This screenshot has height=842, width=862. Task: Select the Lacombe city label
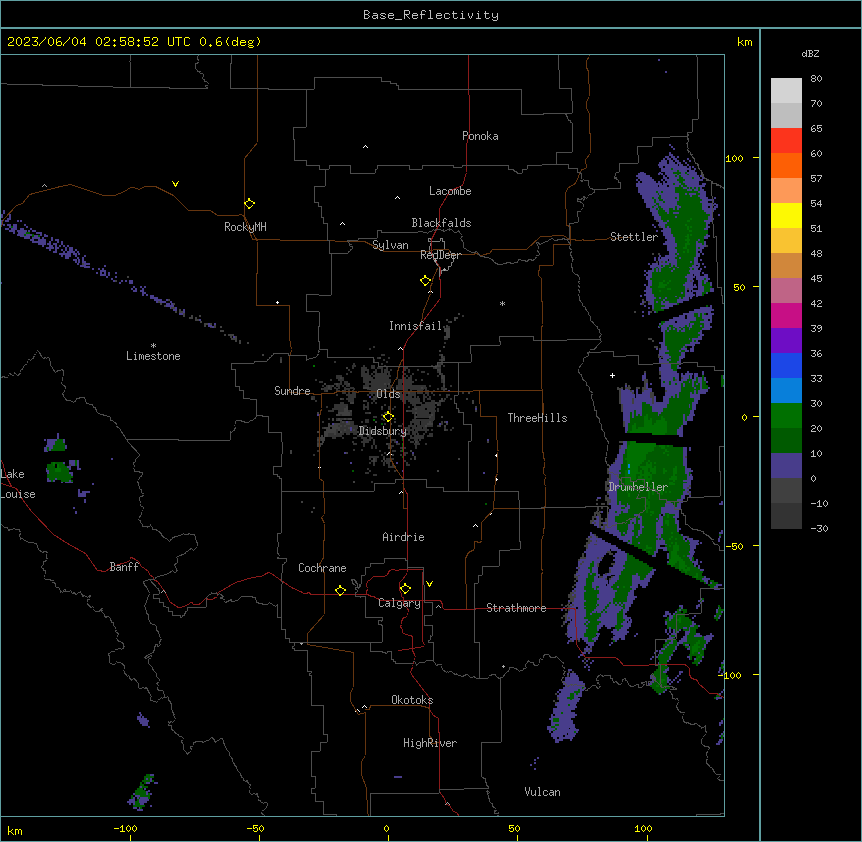click(x=450, y=191)
